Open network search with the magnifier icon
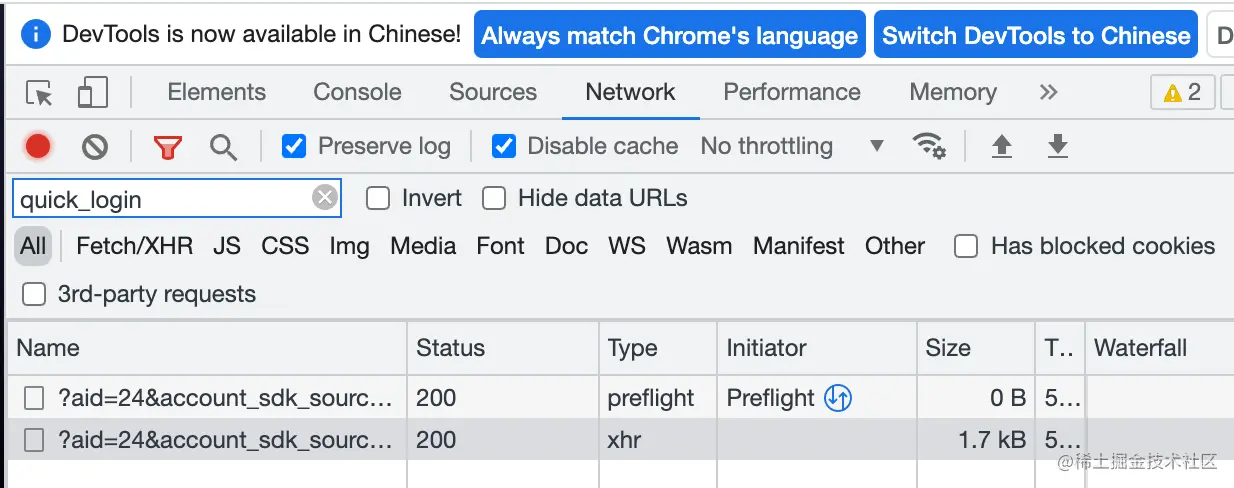This screenshot has height=488, width=1234. [223, 148]
